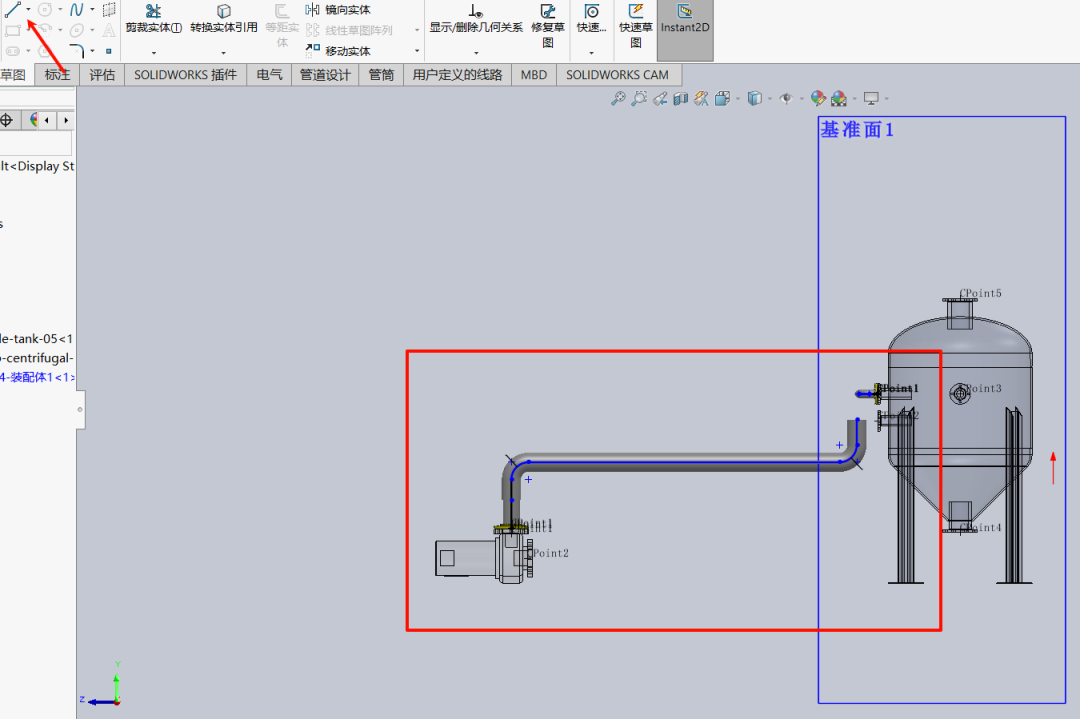
Task: Click the panel tab right-scroll arrow
Action: [66, 120]
